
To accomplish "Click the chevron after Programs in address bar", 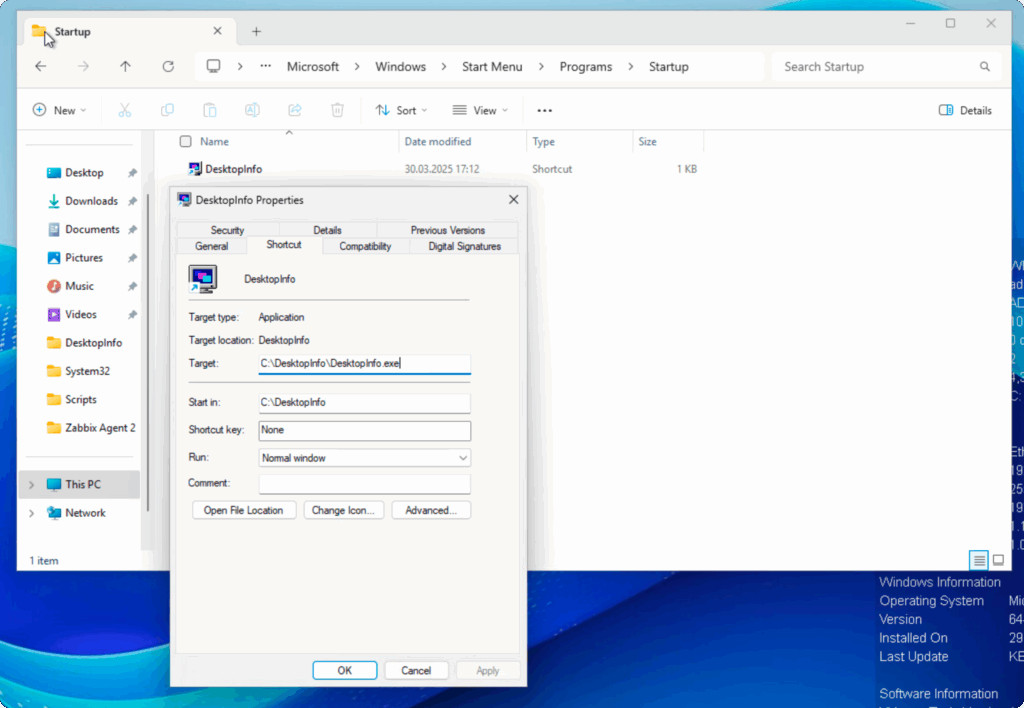I will coord(631,67).
